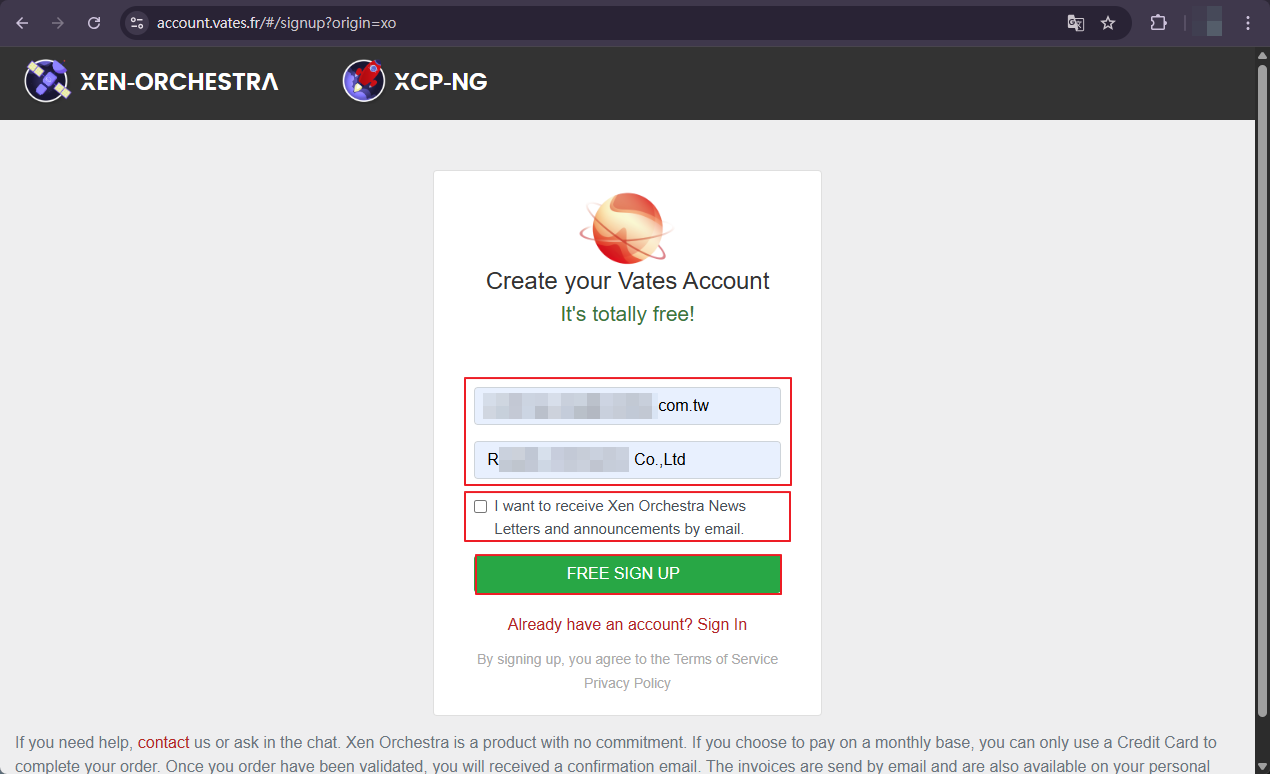Open the browser extensions puzzle icon
This screenshot has width=1270, height=774.
tap(1159, 23)
